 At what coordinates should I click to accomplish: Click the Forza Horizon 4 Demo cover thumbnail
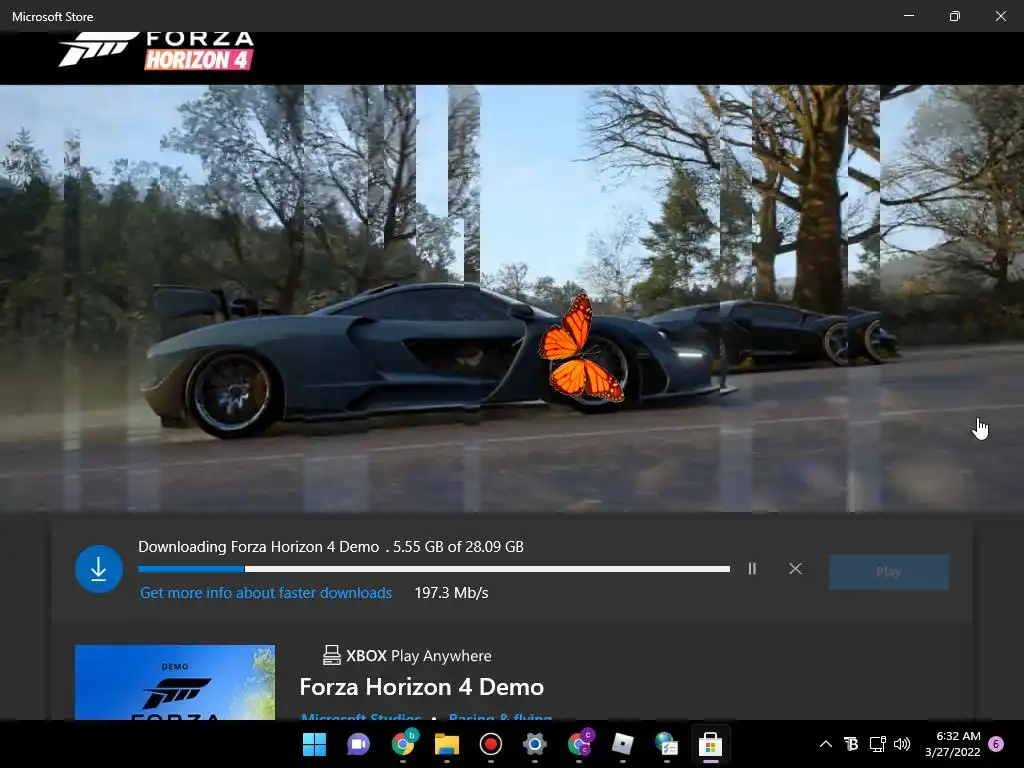click(x=175, y=682)
